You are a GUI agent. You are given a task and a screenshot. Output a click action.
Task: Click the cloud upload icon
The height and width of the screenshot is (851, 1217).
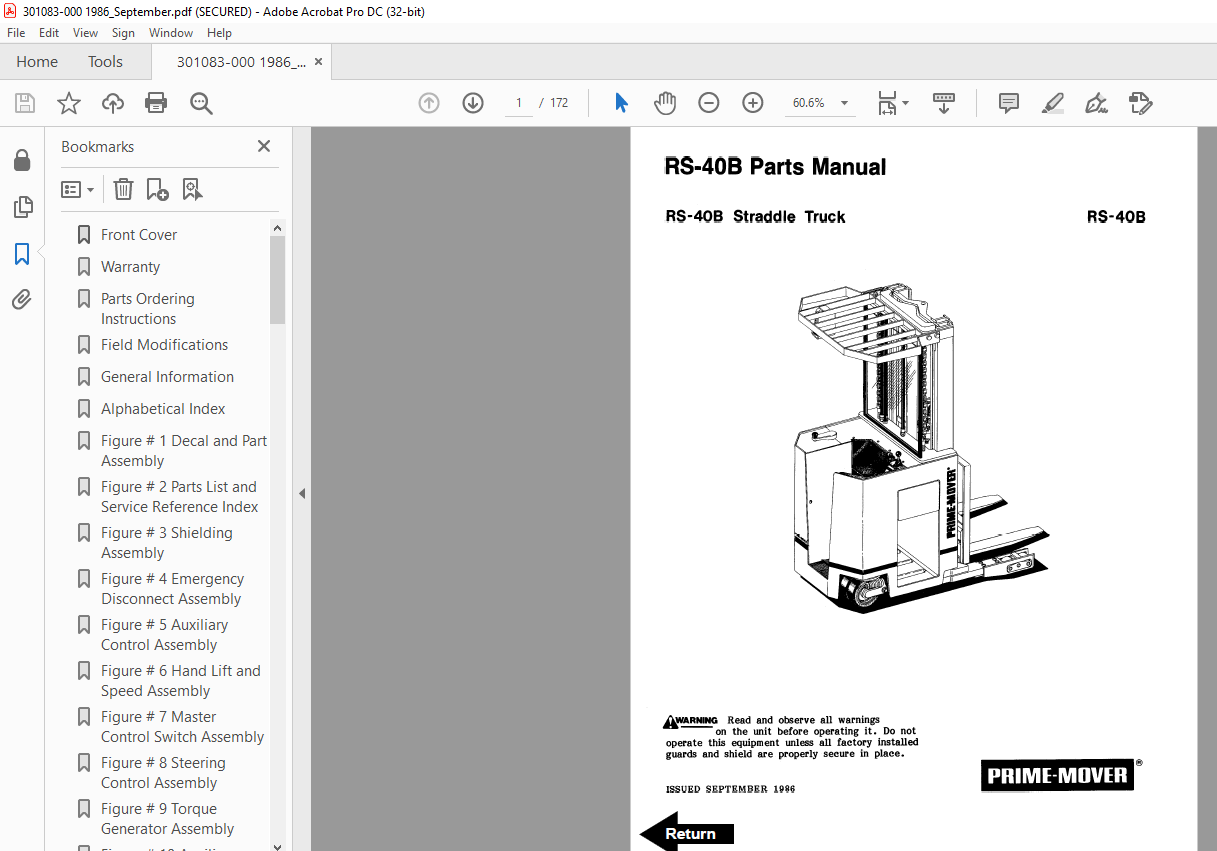pos(113,103)
